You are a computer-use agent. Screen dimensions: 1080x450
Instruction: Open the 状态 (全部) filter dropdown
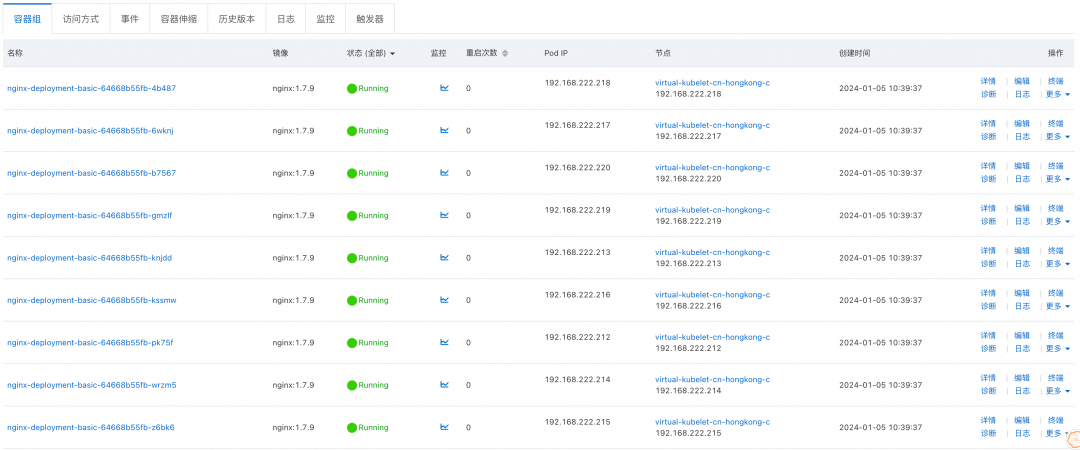pyautogui.click(x=371, y=53)
